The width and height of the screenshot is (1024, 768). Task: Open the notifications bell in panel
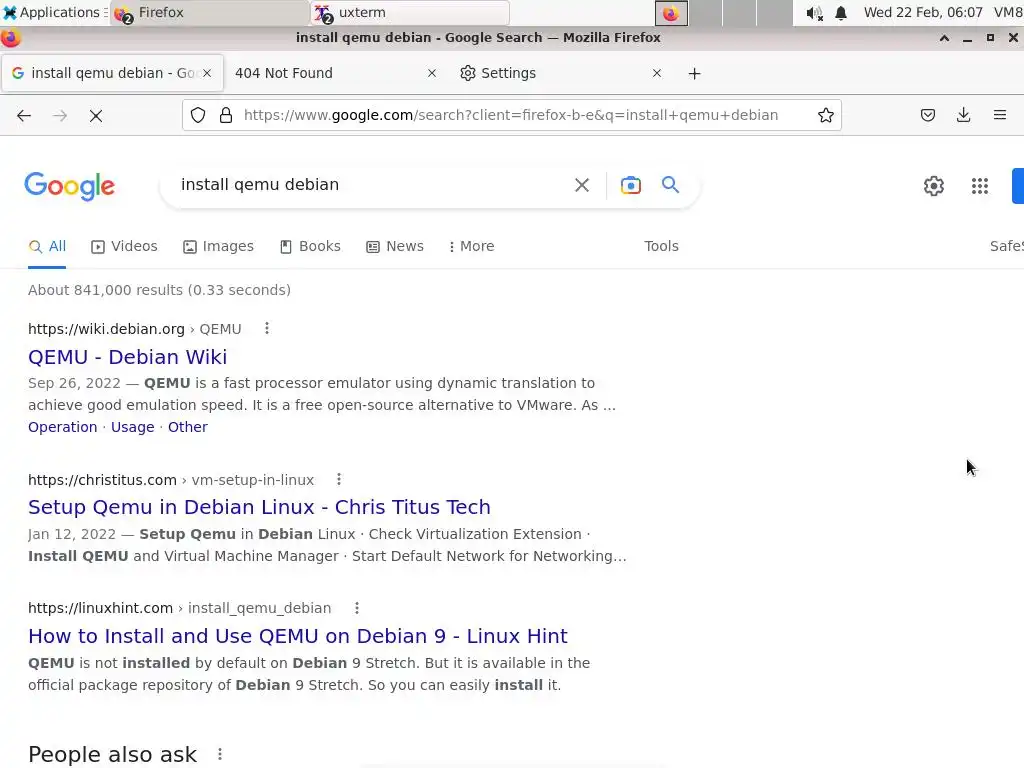(x=841, y=13)
